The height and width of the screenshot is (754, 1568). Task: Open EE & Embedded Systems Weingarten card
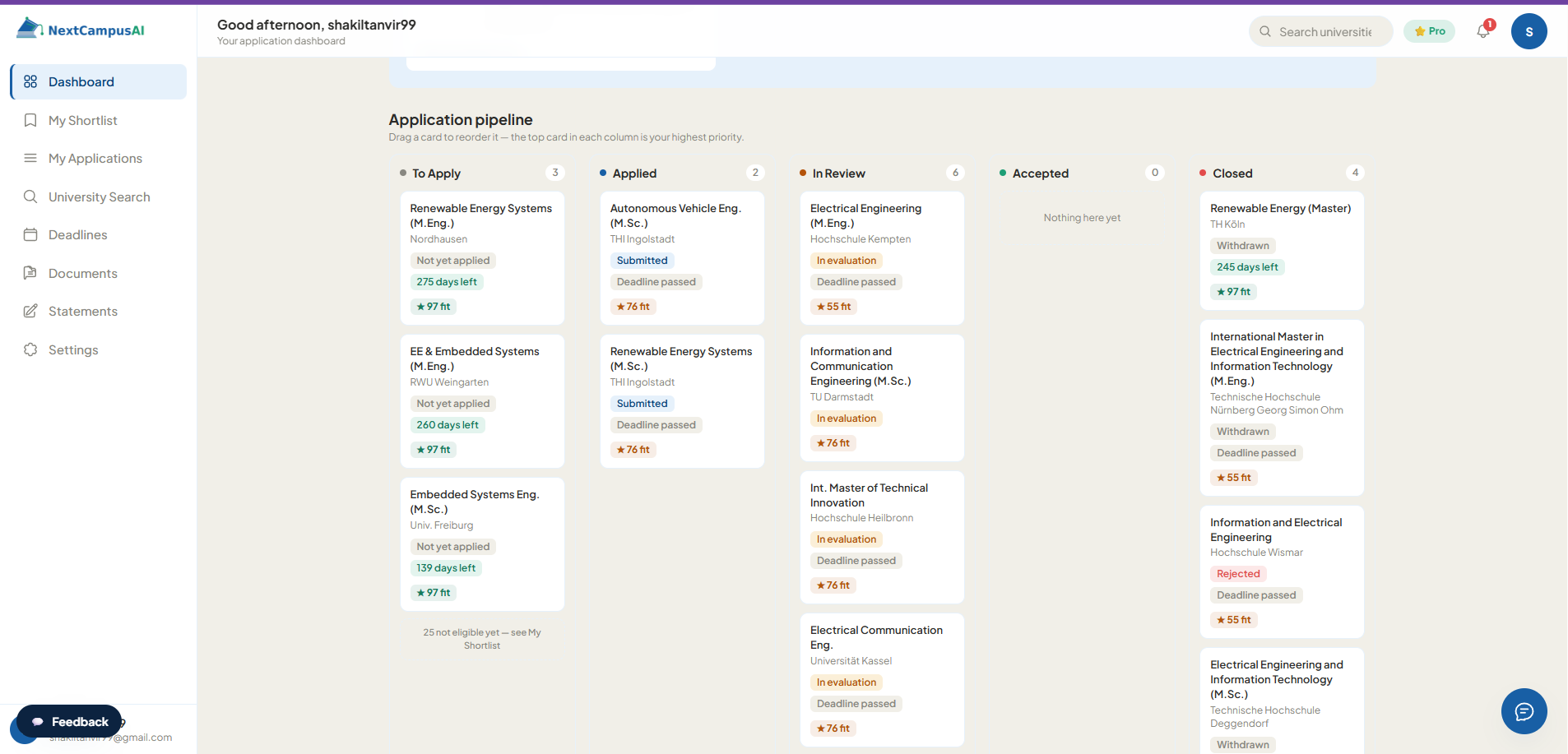point(482,401)
